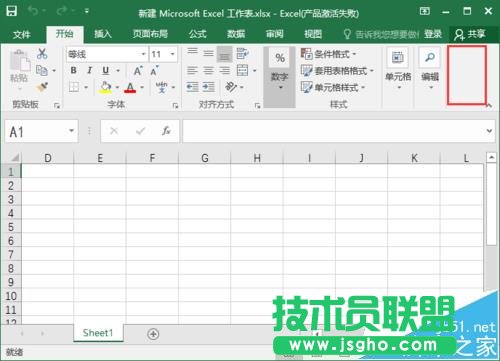The height and width of the screenshot is (361, 500).
Task: Open the quick access toolbar customize arrow
Action: pyautogui.click(x=87, y=12)
